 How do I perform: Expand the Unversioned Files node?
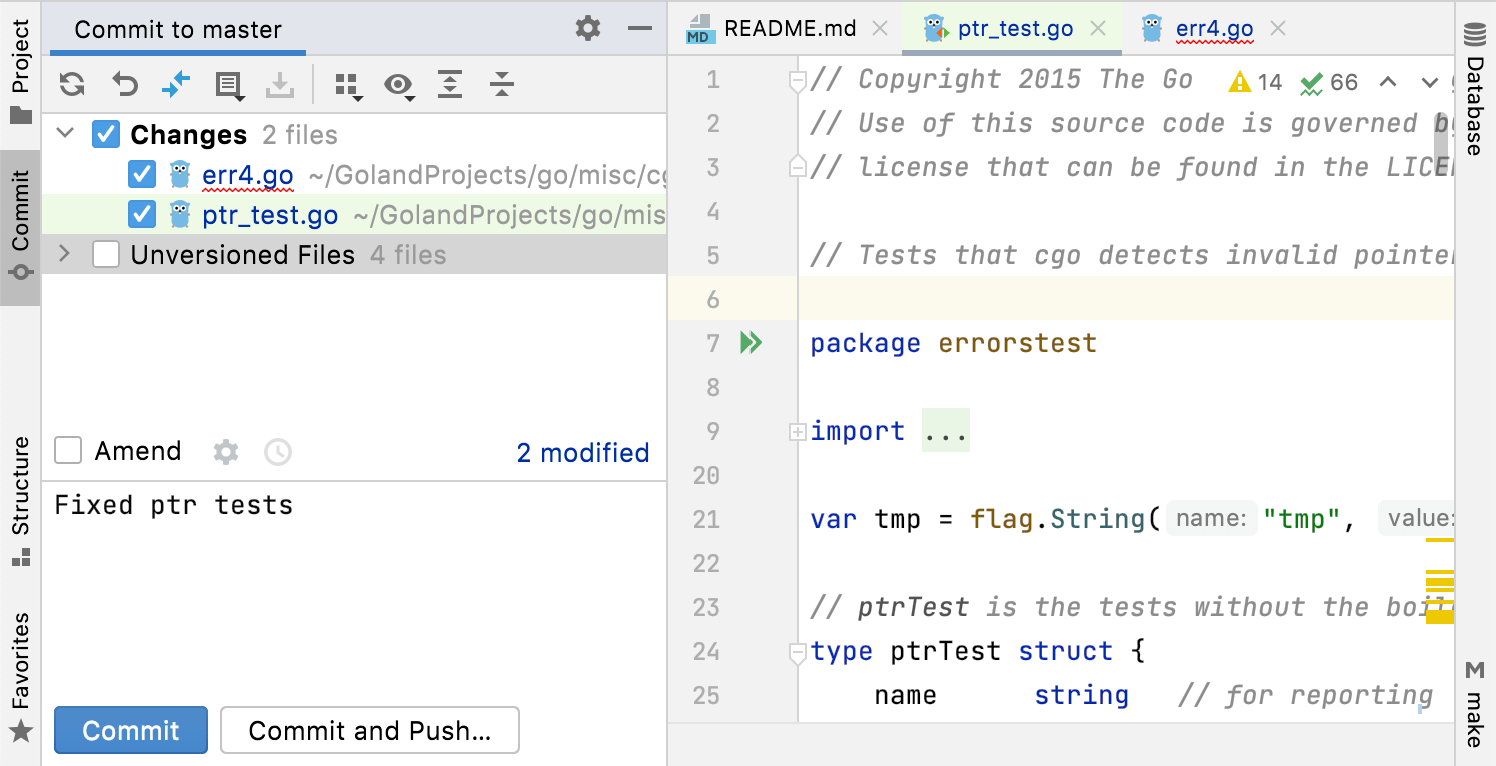click(x=65, y=255)
